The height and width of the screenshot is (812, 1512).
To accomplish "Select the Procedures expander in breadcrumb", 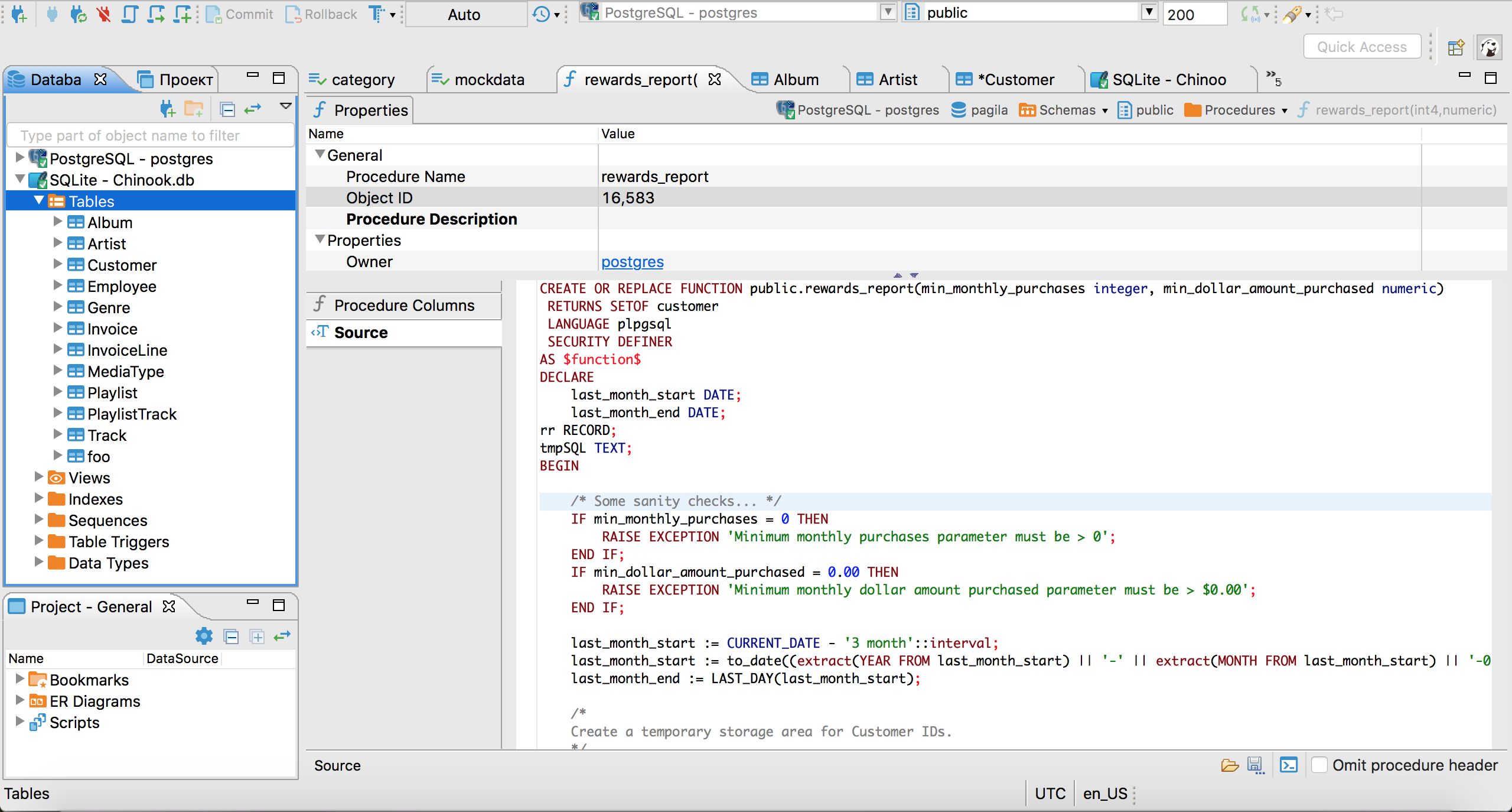I will click(x=1283, y=109).
